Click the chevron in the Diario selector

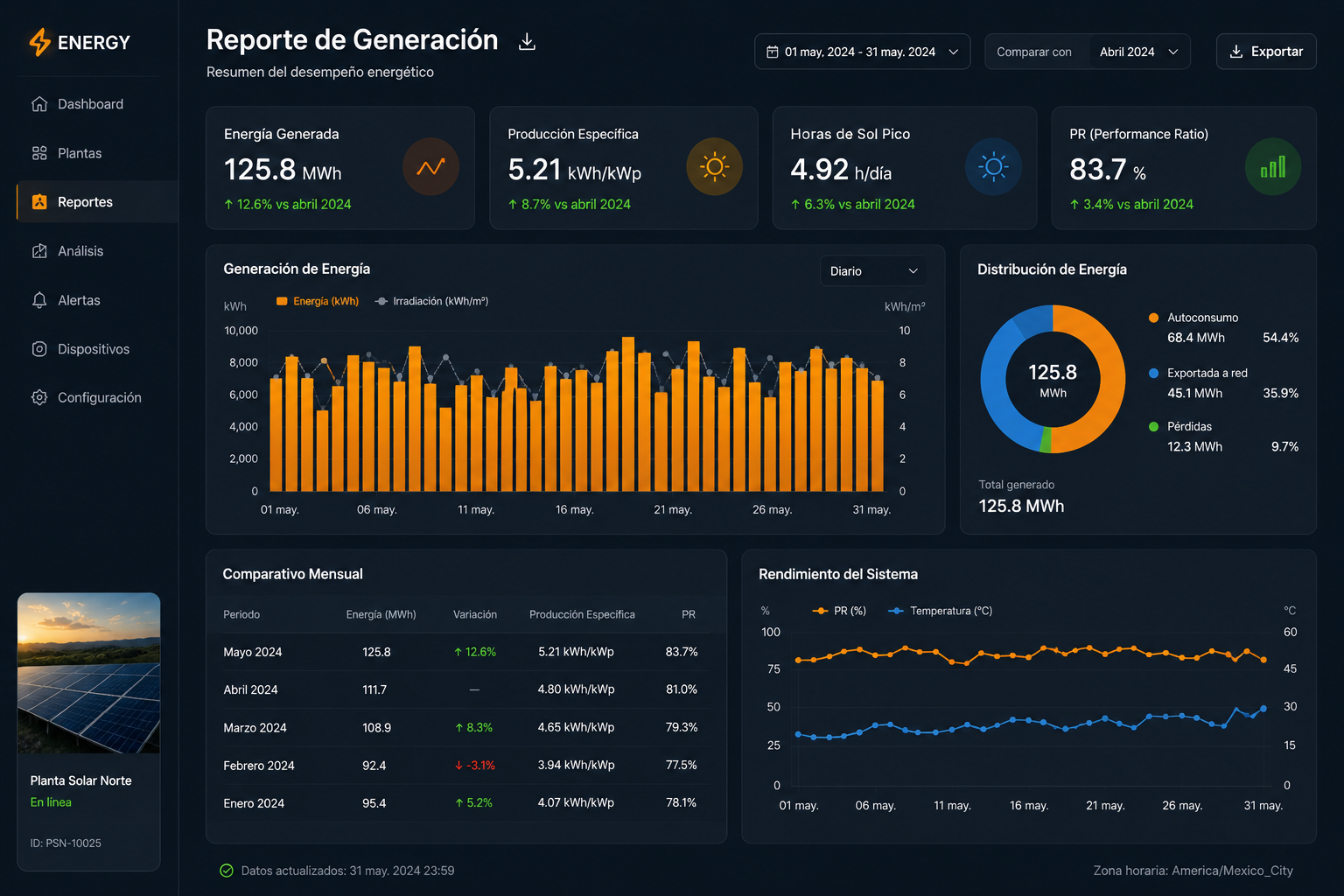point(913,271)
